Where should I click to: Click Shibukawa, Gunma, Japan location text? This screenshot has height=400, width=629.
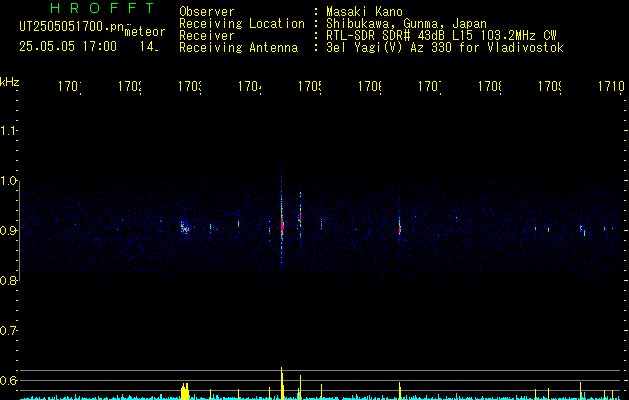pos(406,24)
